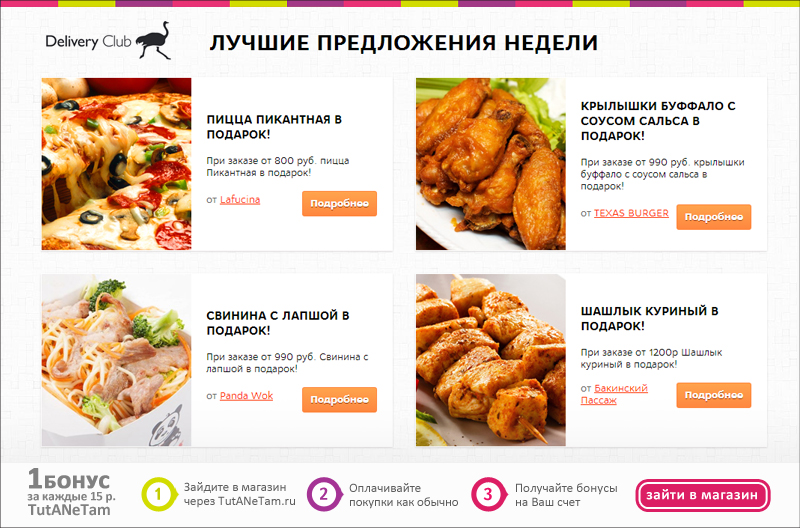Screen dimensions: 800x528
Task: Click Подробнее button for pizza offer
Action: pyautogui.click(x=339, y=204)
